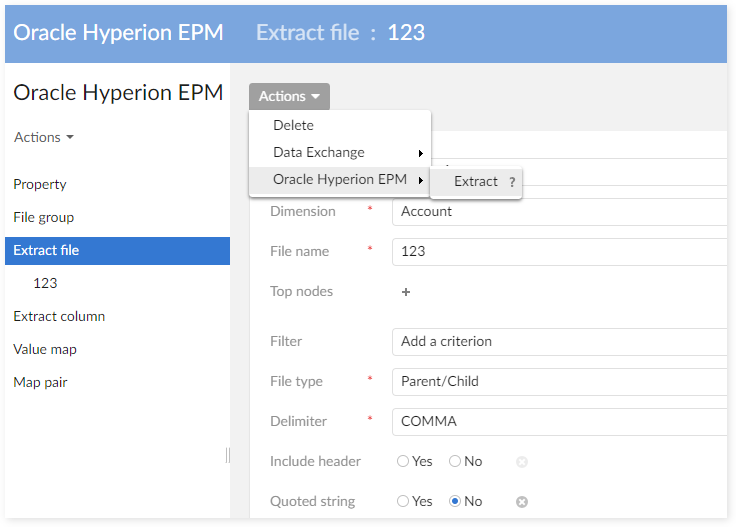Select Yes for Include header
This screenshot has width=736, height=527.
pos(403,462)
